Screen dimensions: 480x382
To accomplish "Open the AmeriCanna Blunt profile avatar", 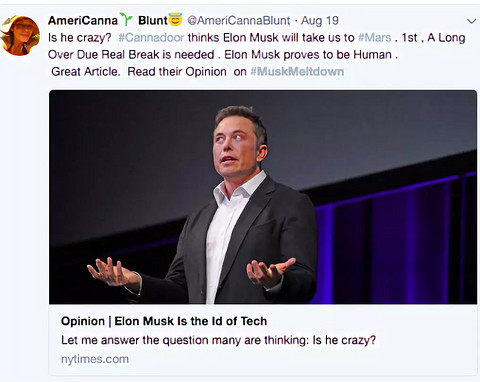I will [x=21, y=35].
